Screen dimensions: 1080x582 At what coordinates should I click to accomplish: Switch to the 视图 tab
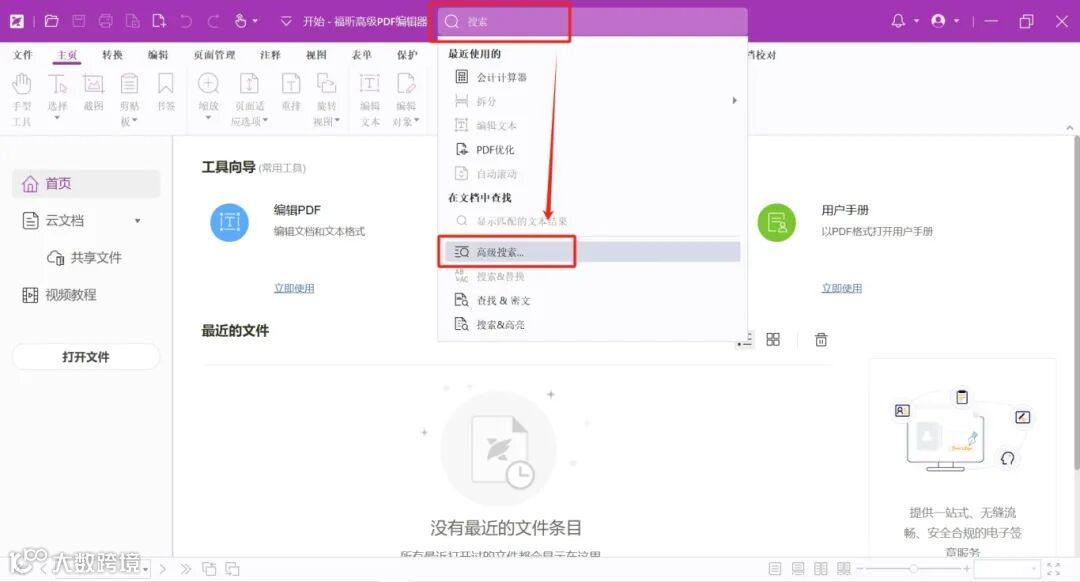click(x=316, y=55)
